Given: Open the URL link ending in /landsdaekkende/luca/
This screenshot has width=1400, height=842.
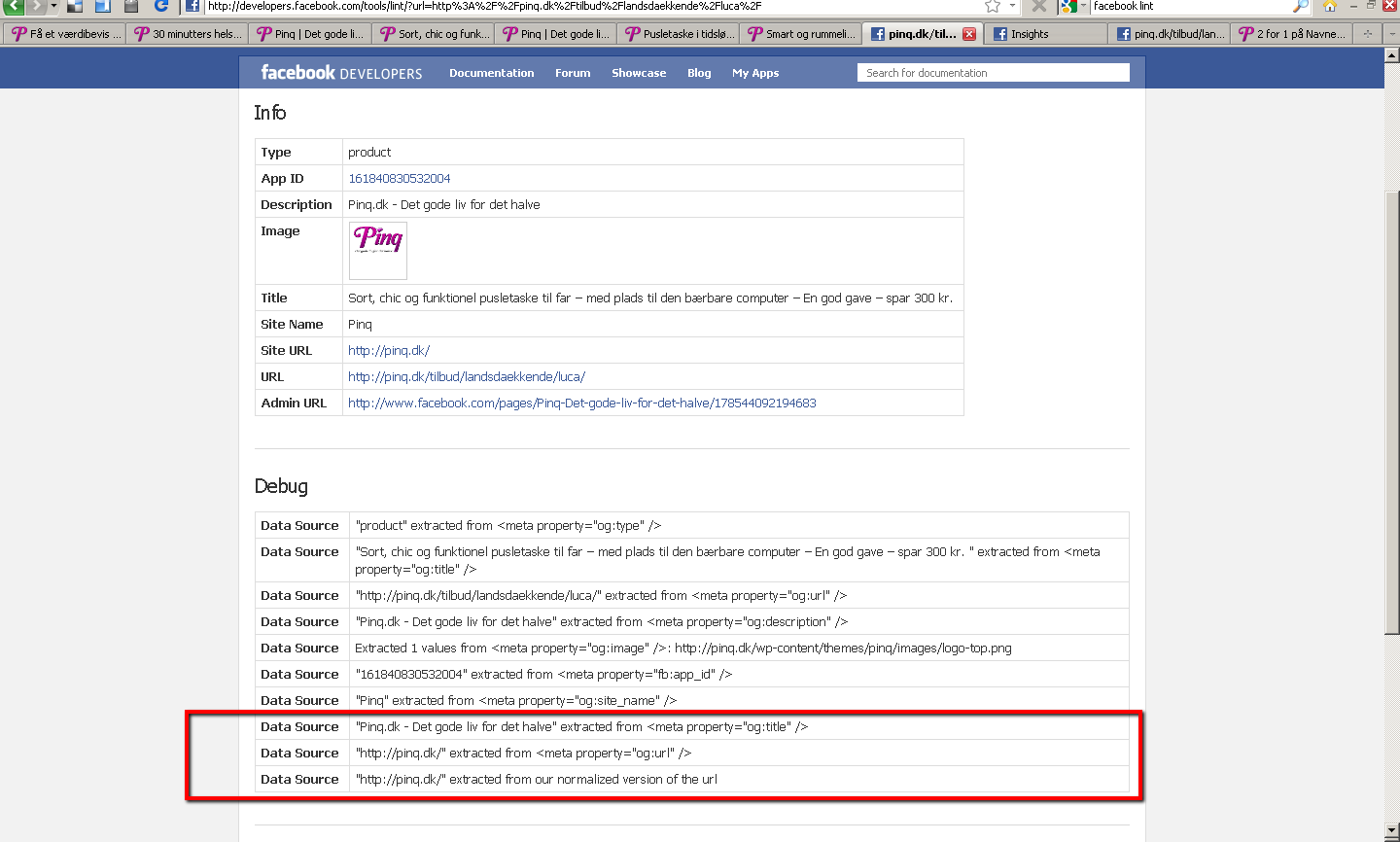Looking at the screenshot, I should point(467,377).
